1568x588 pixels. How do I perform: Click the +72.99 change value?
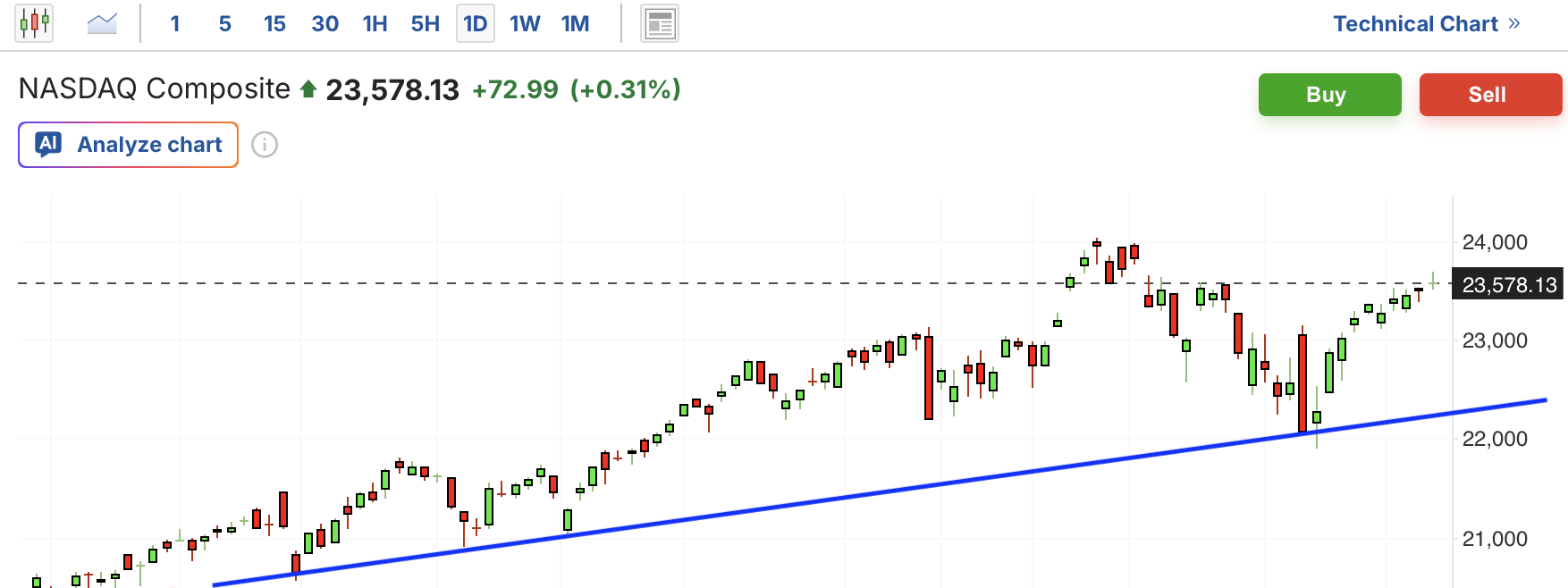click(x=515, y=89)
